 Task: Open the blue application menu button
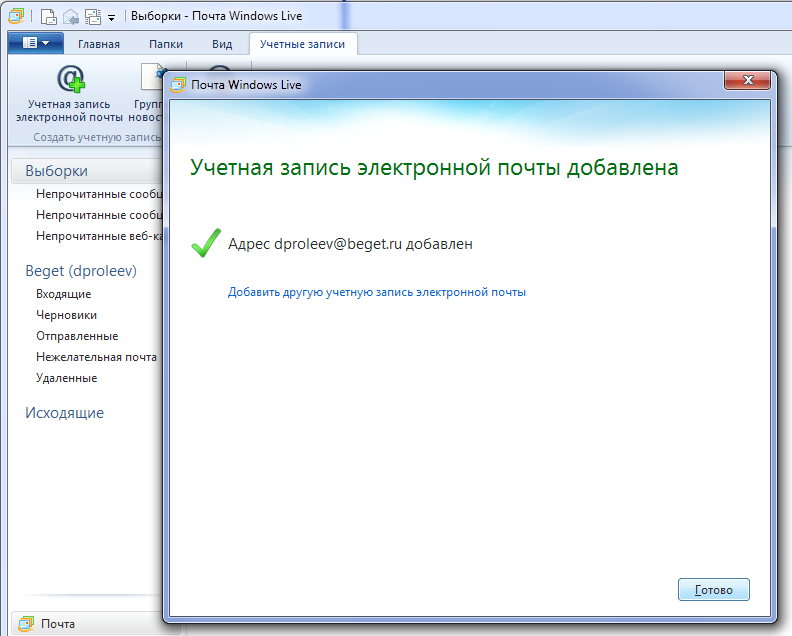point(36,43)
